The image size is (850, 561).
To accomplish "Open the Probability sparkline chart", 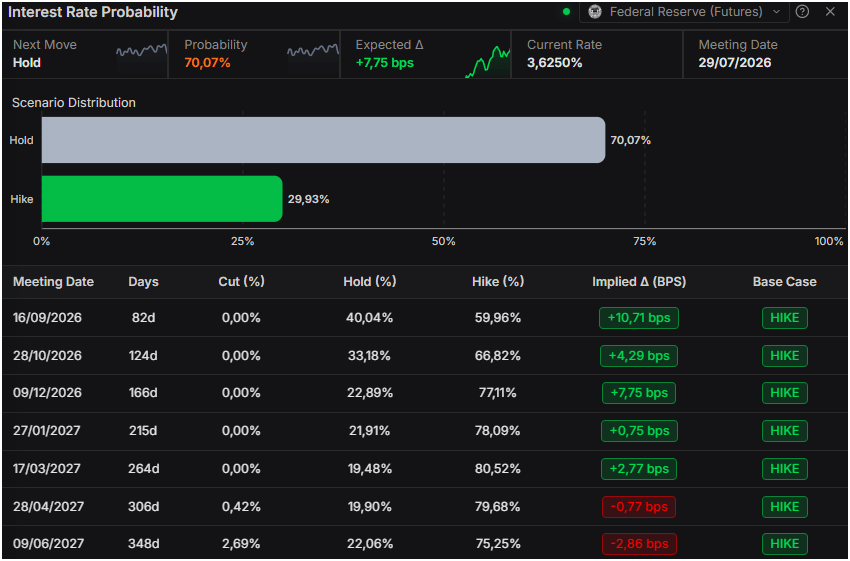I will [313, 51].
